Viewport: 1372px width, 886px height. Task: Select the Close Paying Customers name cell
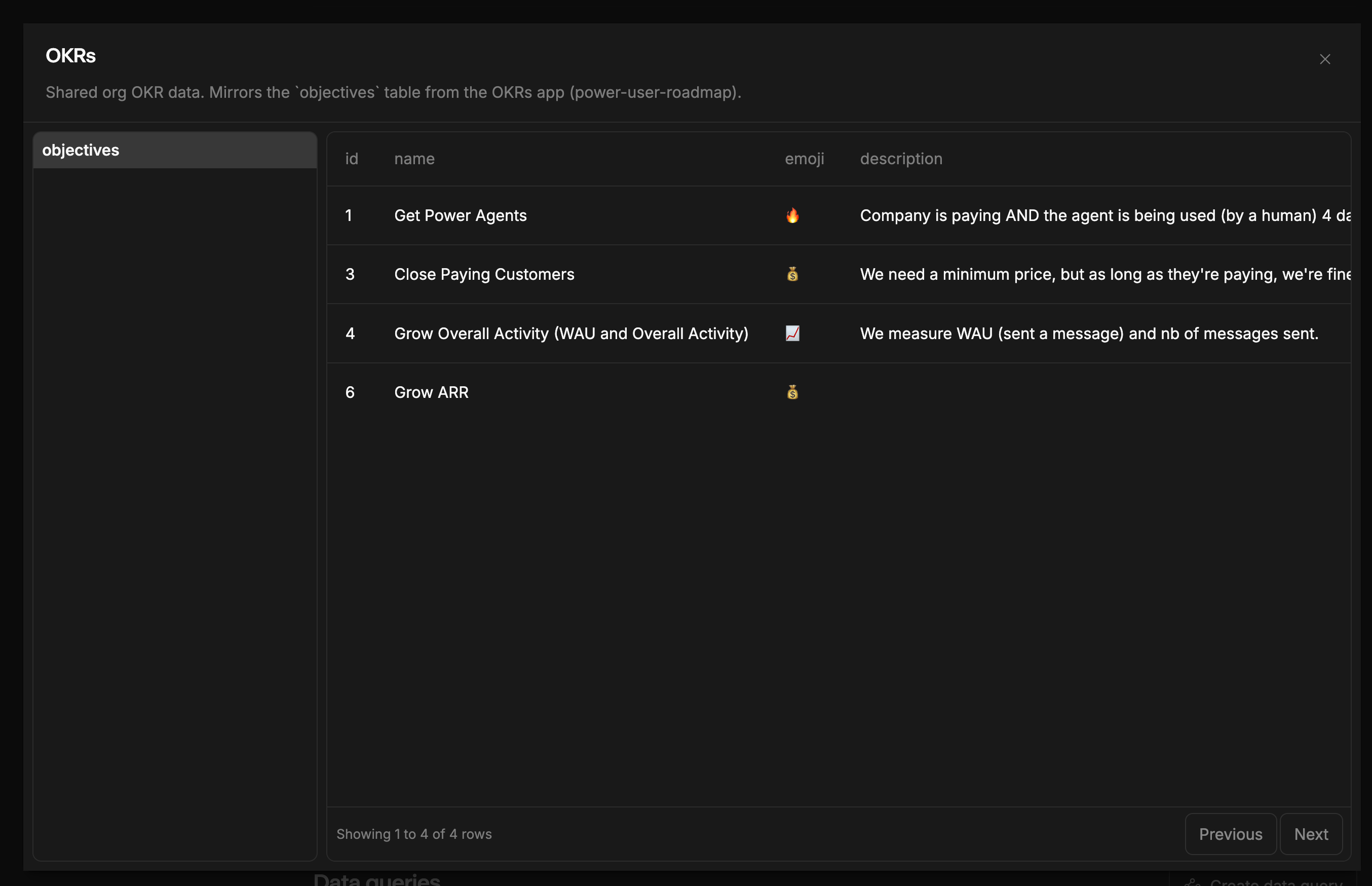484,274
